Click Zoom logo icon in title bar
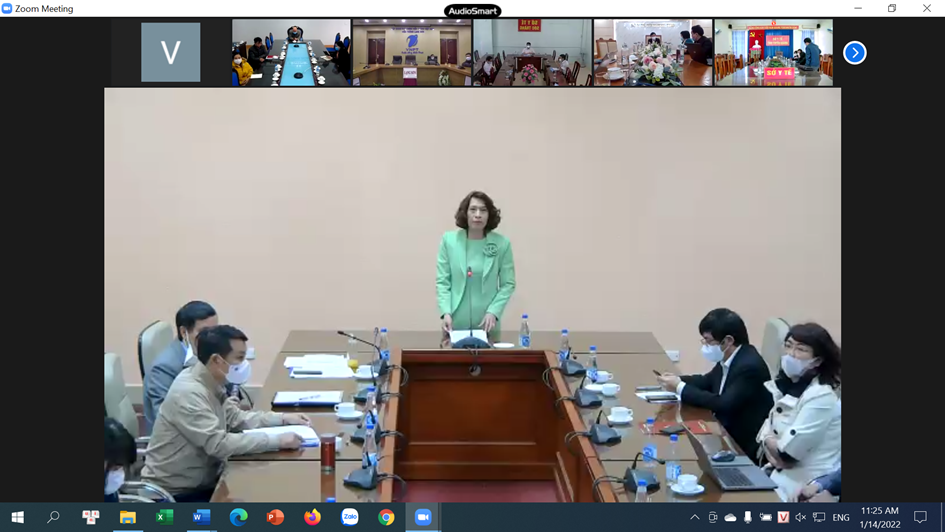 (7, 8)
